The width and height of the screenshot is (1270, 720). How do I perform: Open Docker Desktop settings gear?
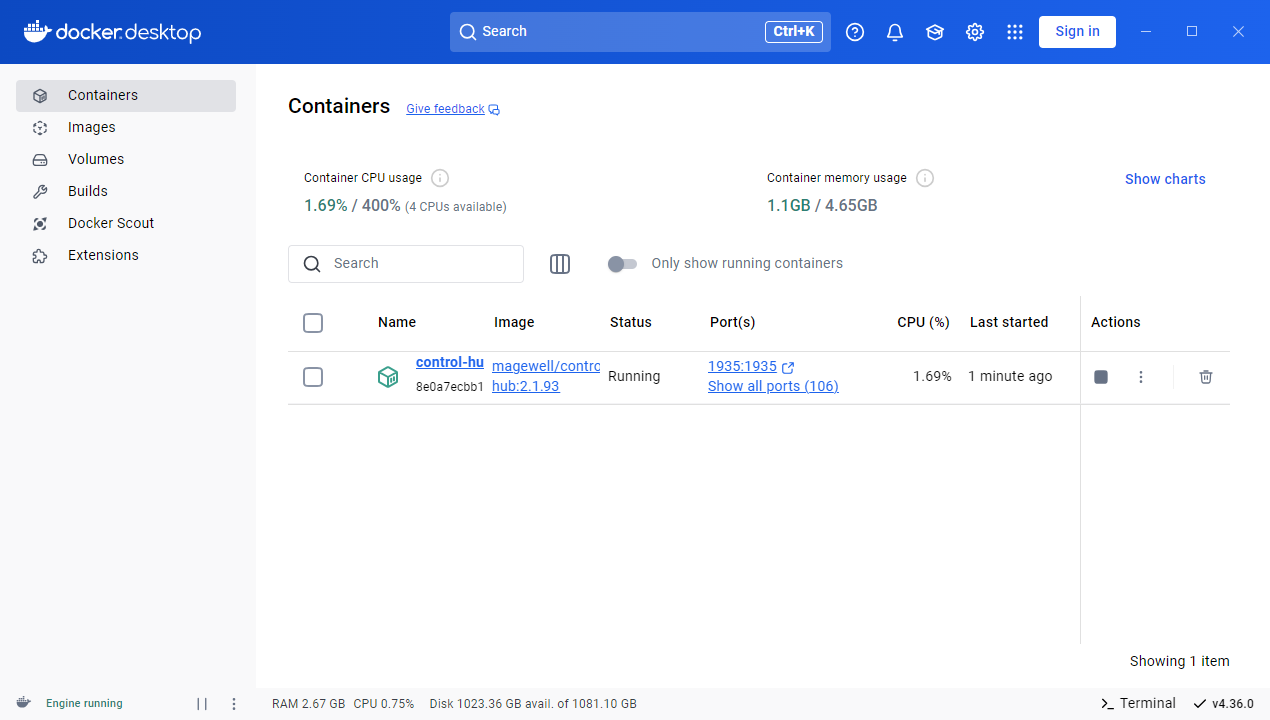[975, 32]
